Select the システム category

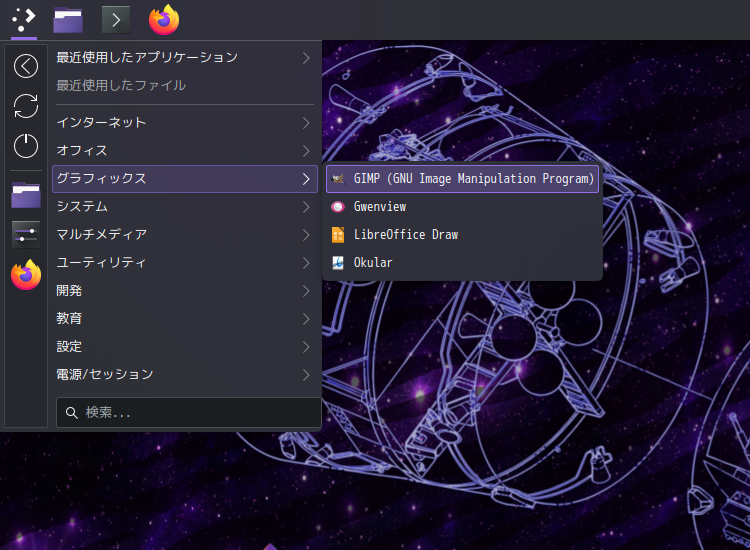pyautogui.click(x=185, y=207)
